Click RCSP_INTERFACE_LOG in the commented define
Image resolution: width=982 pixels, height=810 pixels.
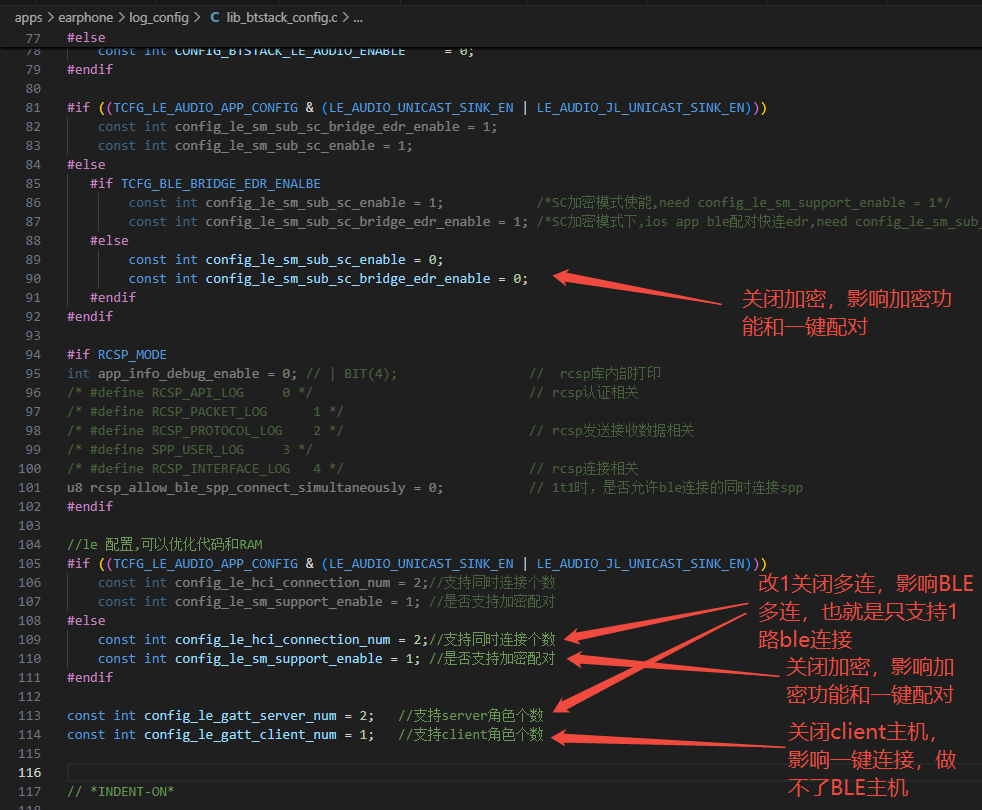(221, 469)
